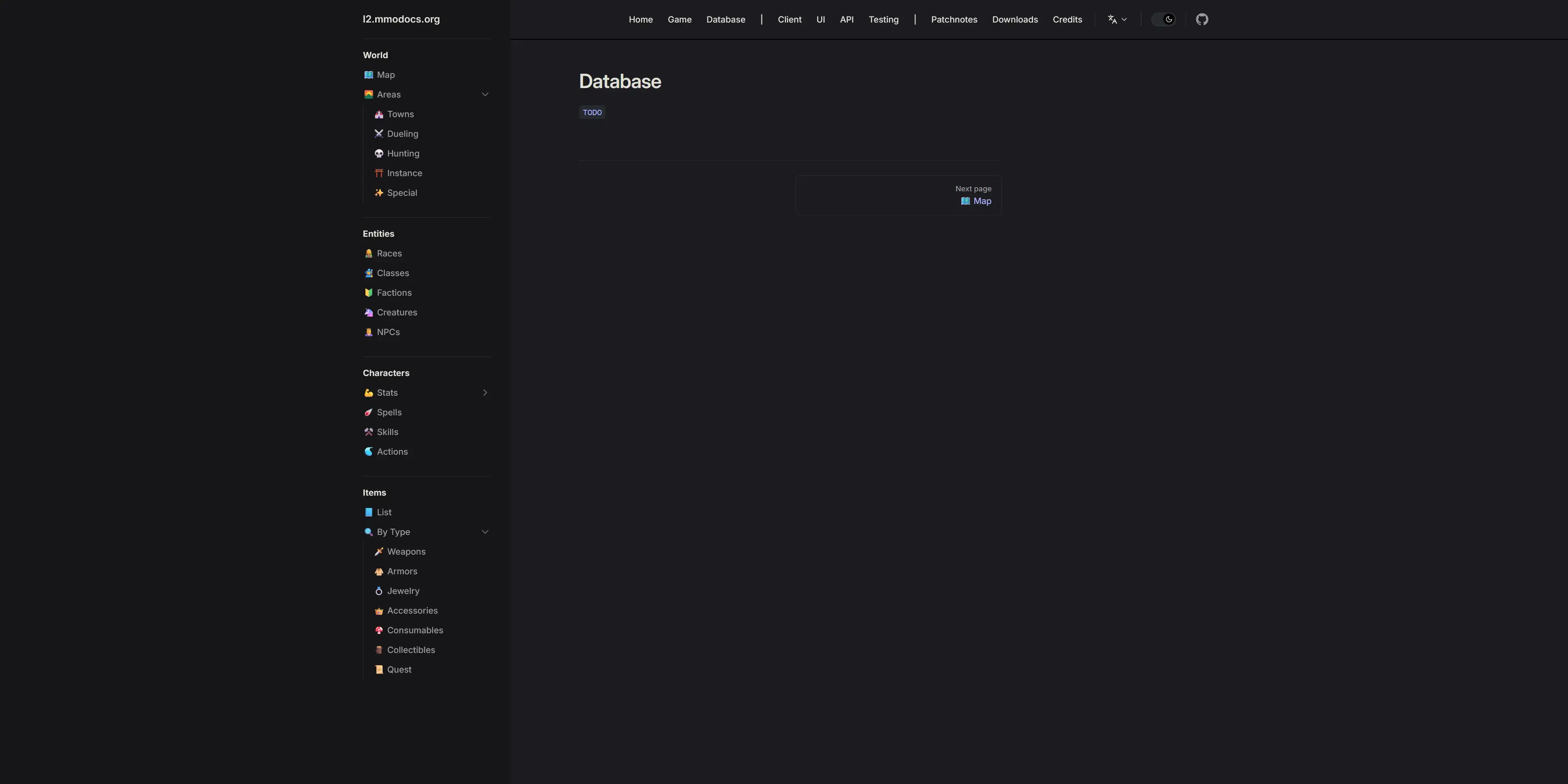Open the Collectibles sidebar link

click(411, 650)
